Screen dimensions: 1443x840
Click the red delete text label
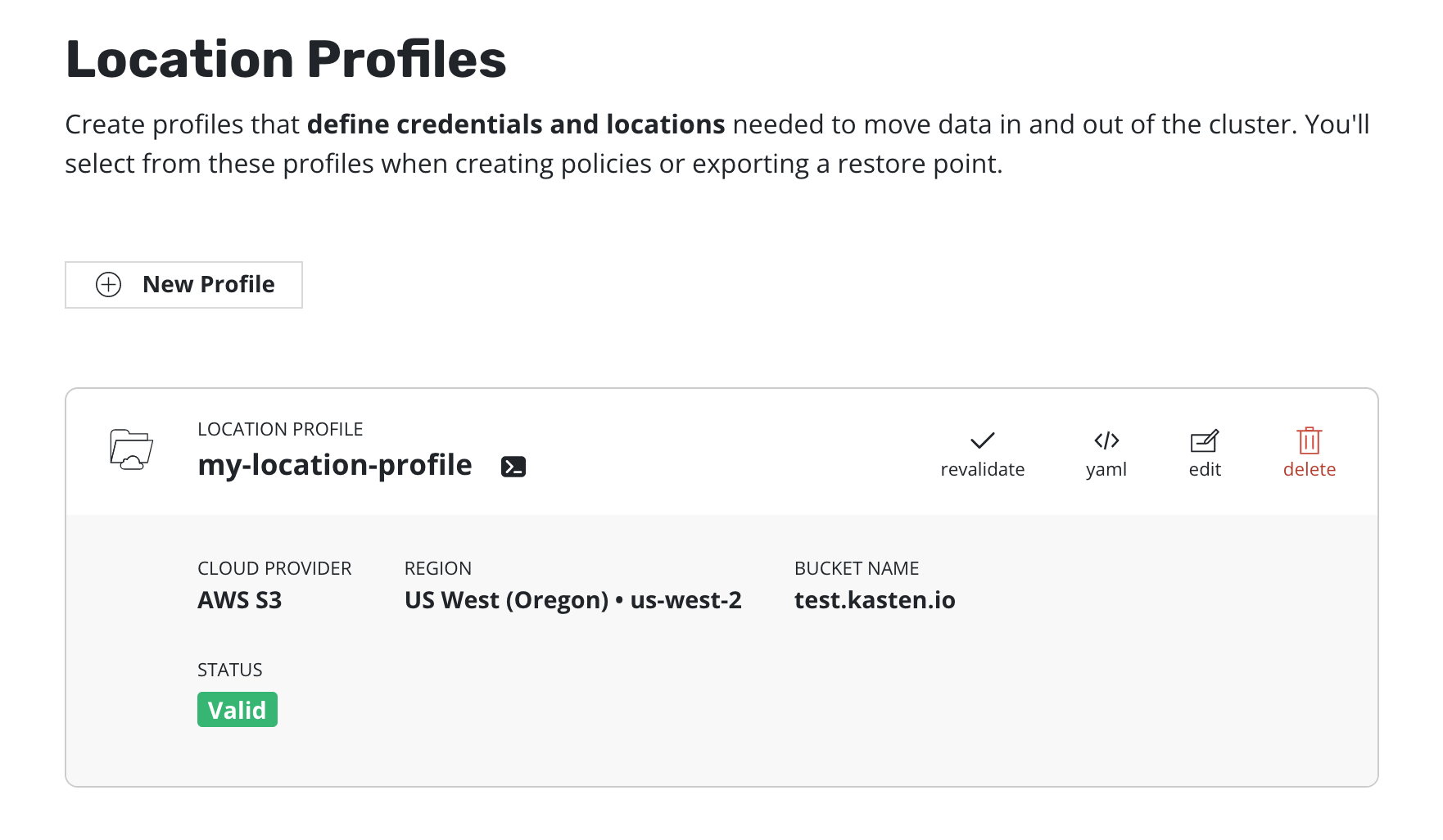point(1309,470)
